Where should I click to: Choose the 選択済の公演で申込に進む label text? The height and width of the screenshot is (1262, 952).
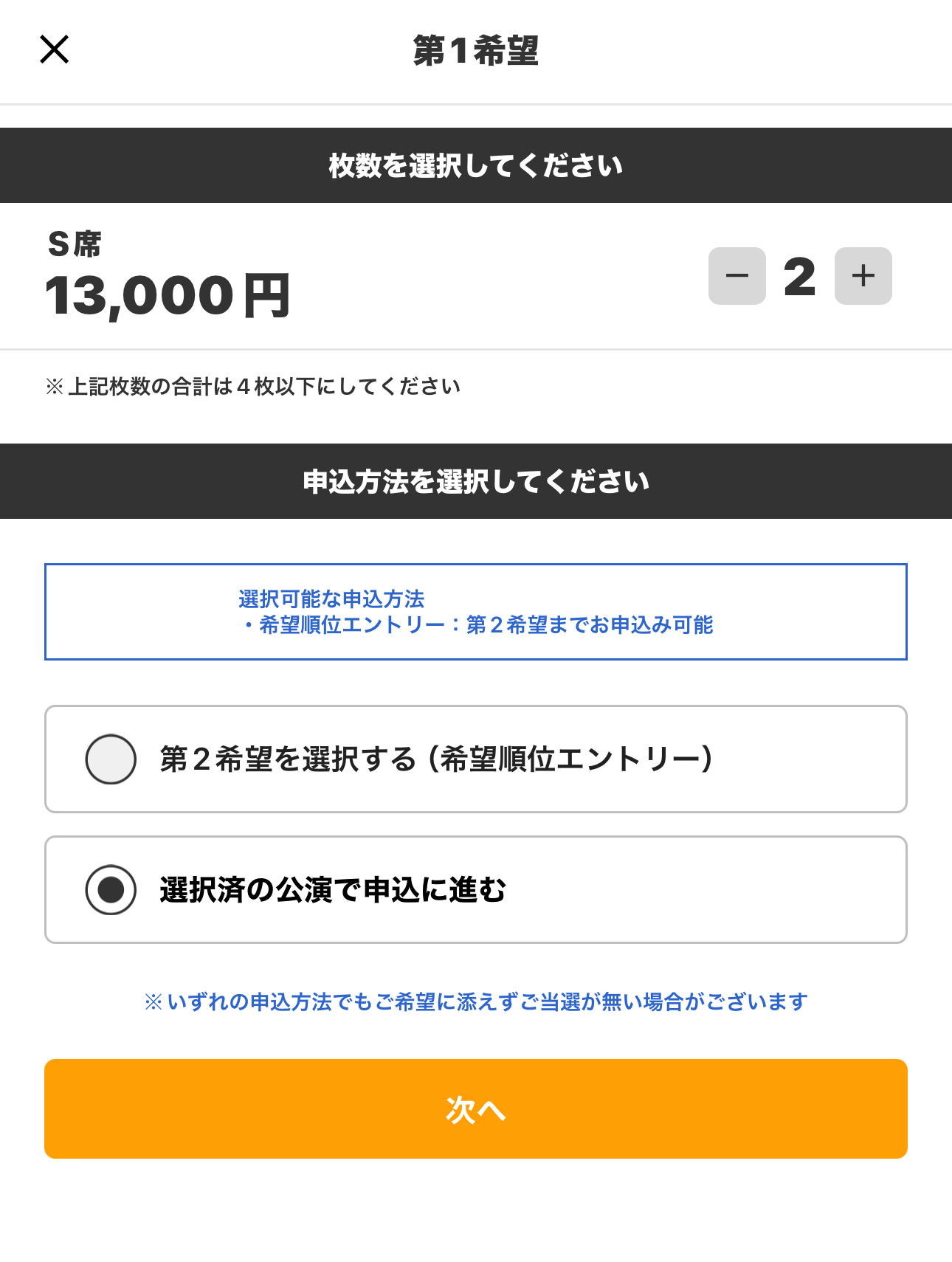pos(333,889)
